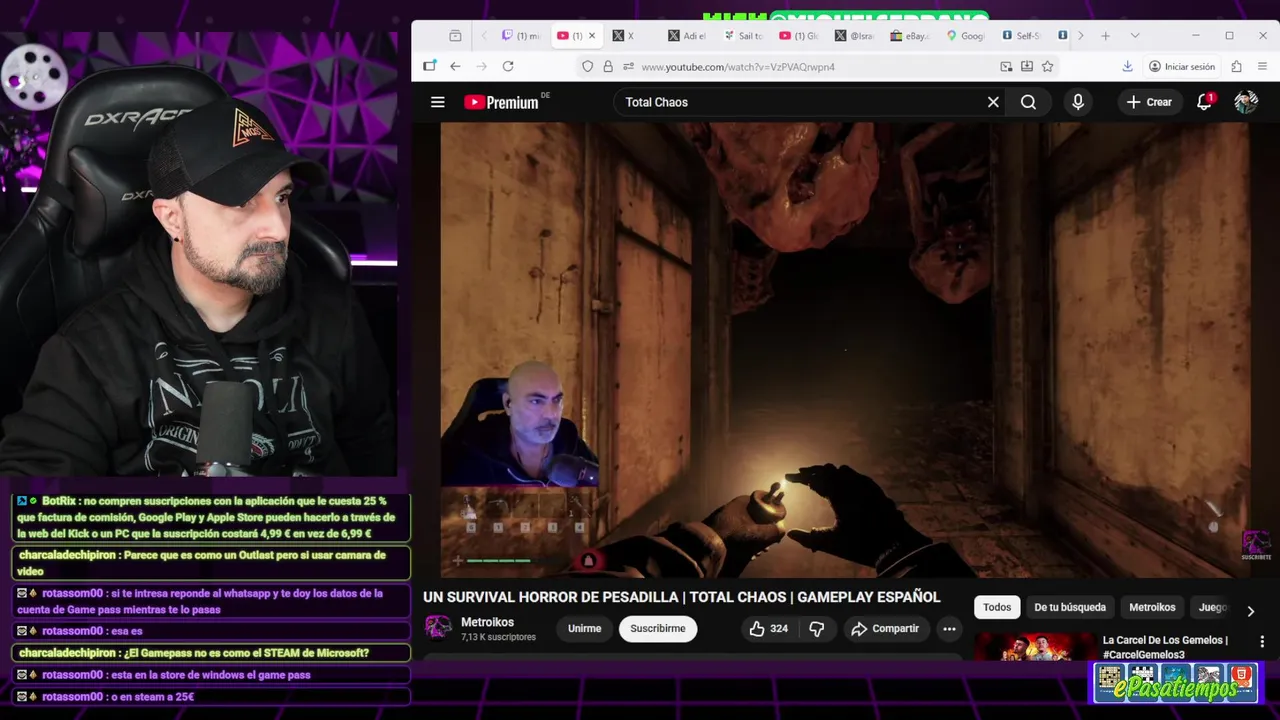Screen dimensions: 1280x720
Task: Open options for La Carcel De Los Gemelos
Action: 1262,641
